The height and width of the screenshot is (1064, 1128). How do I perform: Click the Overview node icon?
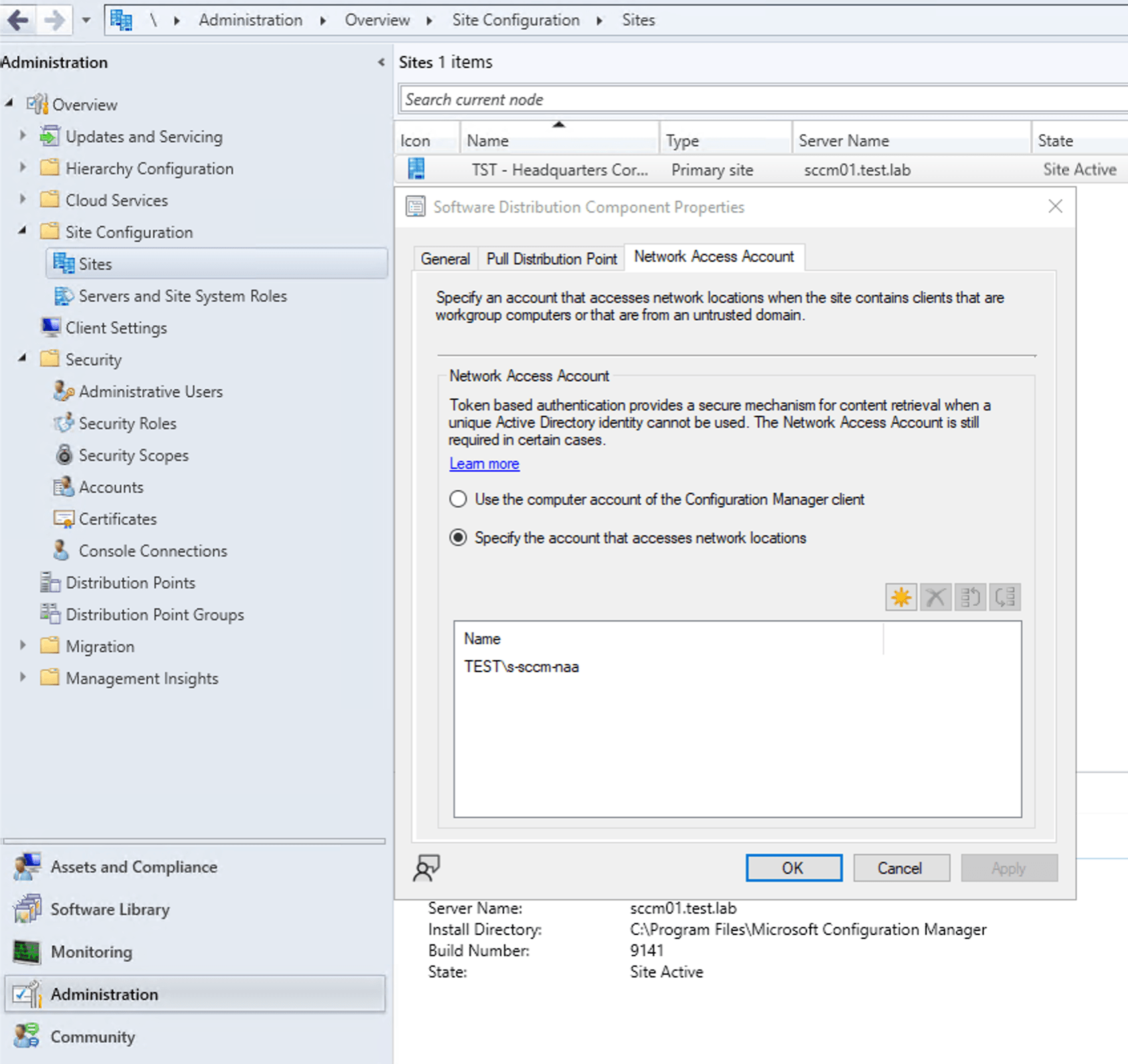(37, 104)
